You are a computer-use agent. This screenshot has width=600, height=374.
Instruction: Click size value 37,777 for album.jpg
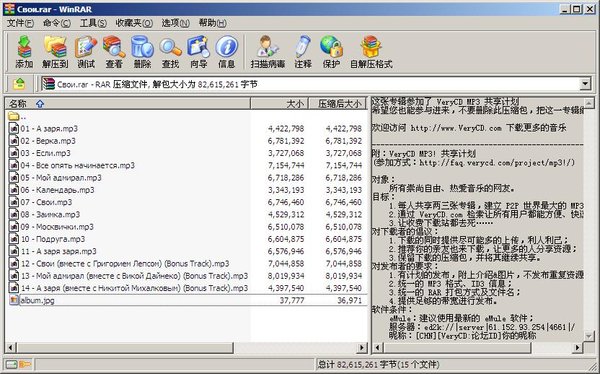(x=292, y=301)
